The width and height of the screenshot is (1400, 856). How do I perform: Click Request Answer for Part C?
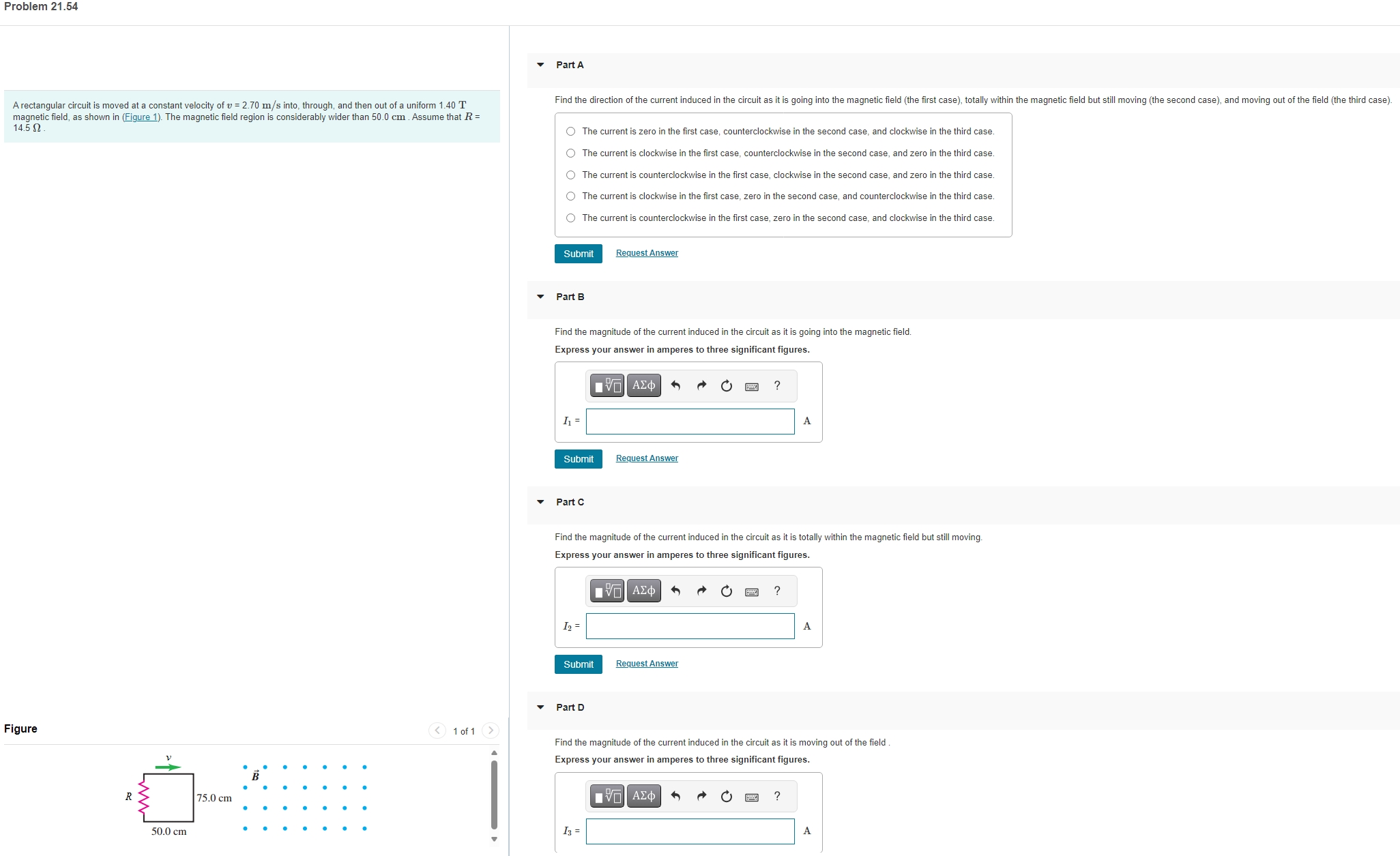click(x=647, y=664)
